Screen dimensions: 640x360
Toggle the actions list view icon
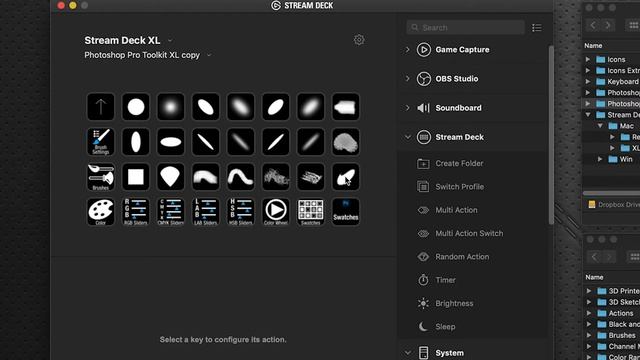(537, 28)
